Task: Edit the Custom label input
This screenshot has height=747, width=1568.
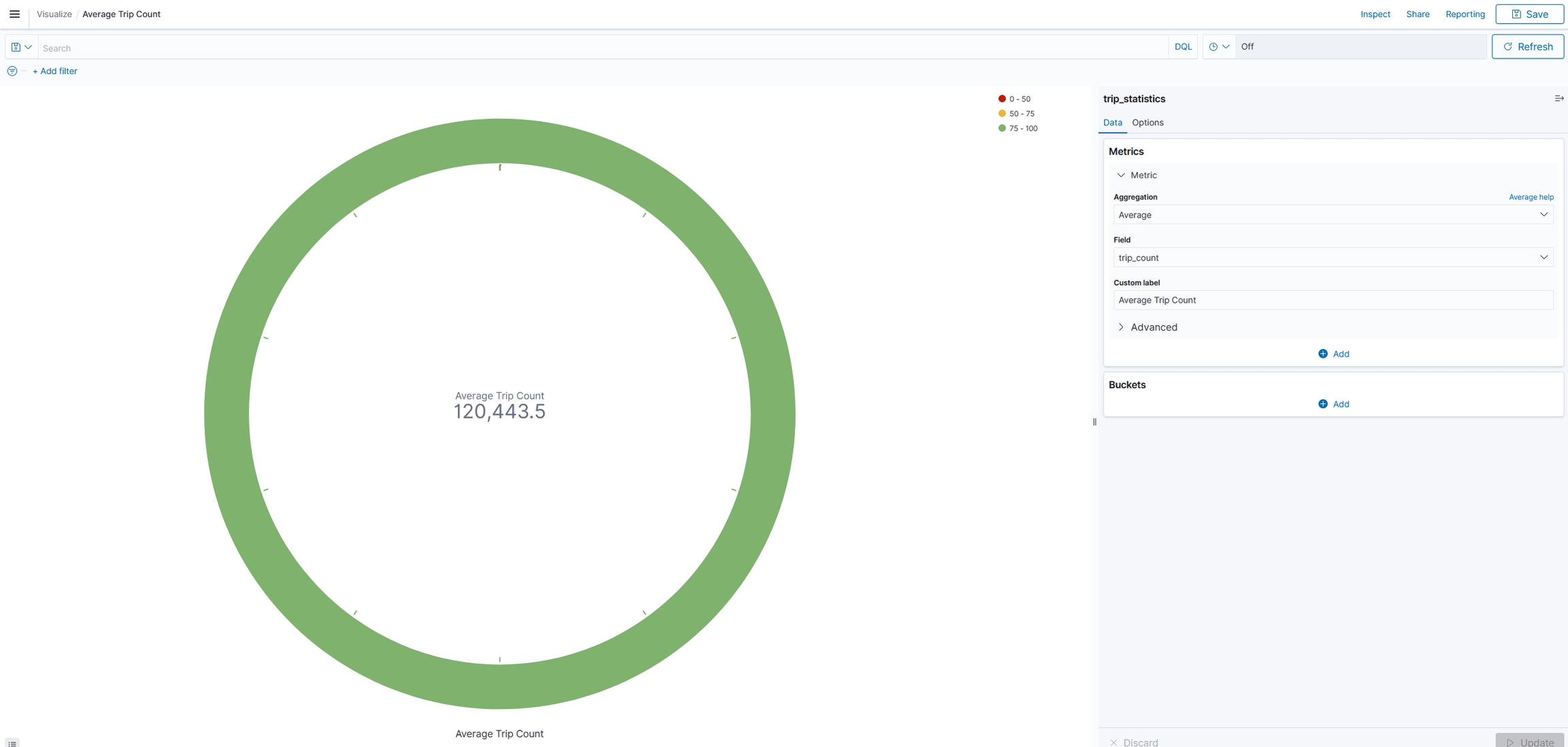Action: 1333,300
